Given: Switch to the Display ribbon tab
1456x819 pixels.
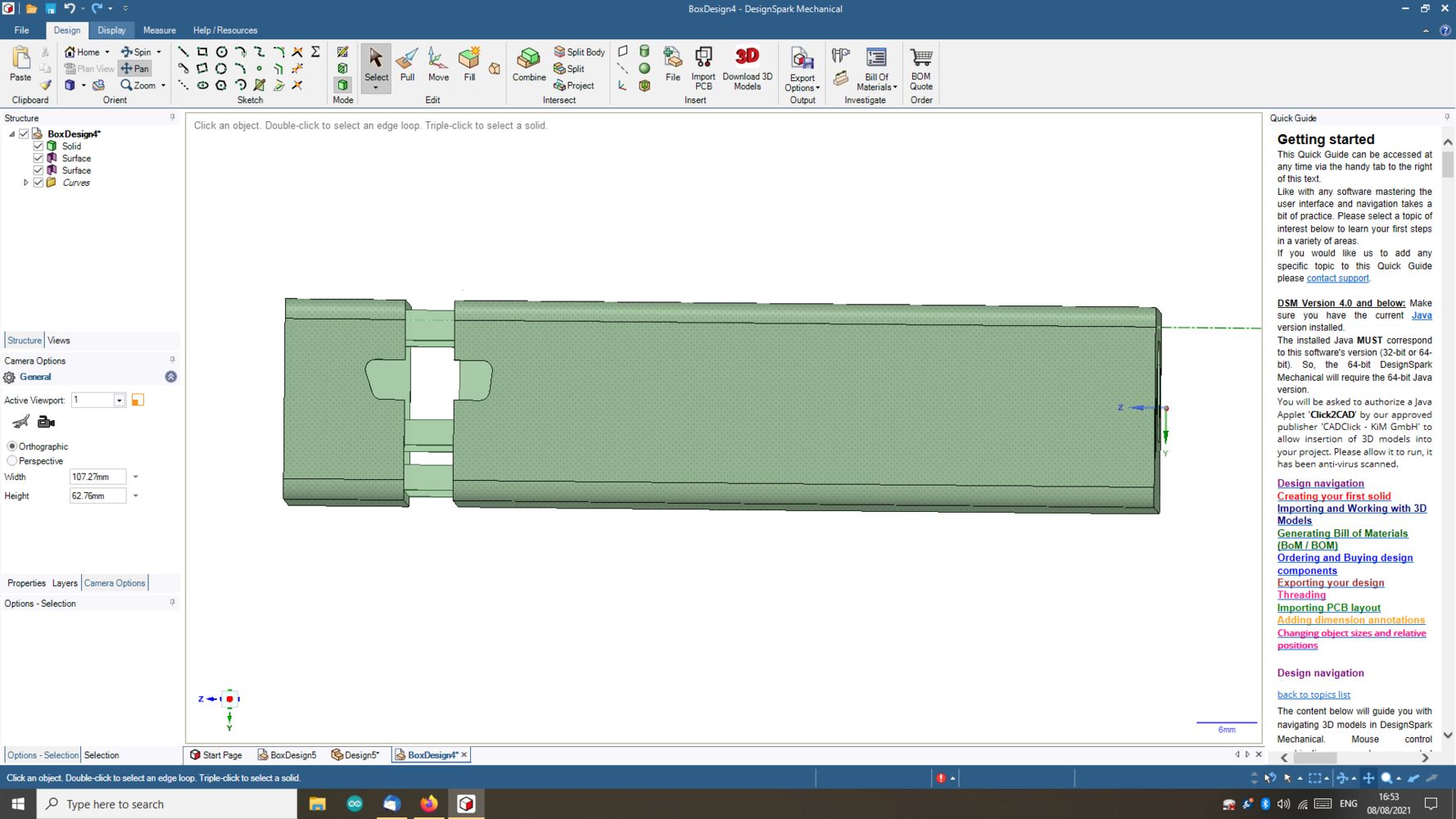Looking at the screenshot, I should (111, 30).
